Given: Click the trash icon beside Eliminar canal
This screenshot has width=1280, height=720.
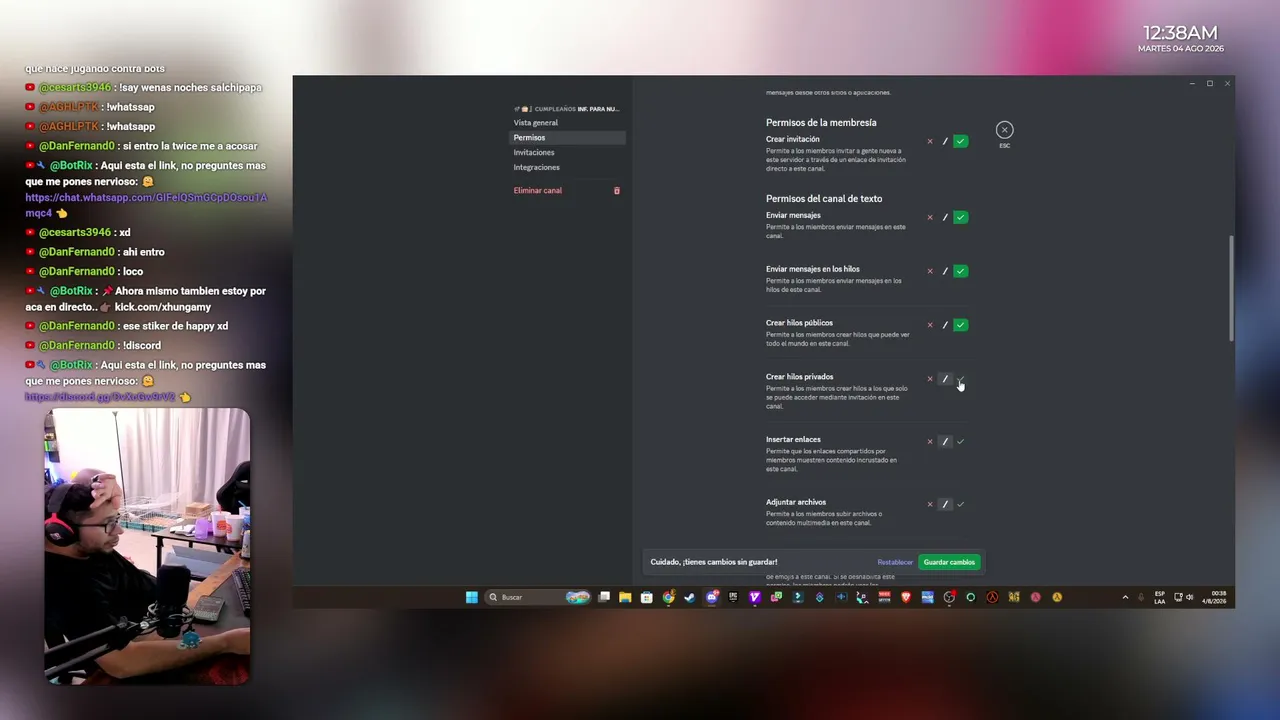Looking at the screenshot, I should click(617, 190).
